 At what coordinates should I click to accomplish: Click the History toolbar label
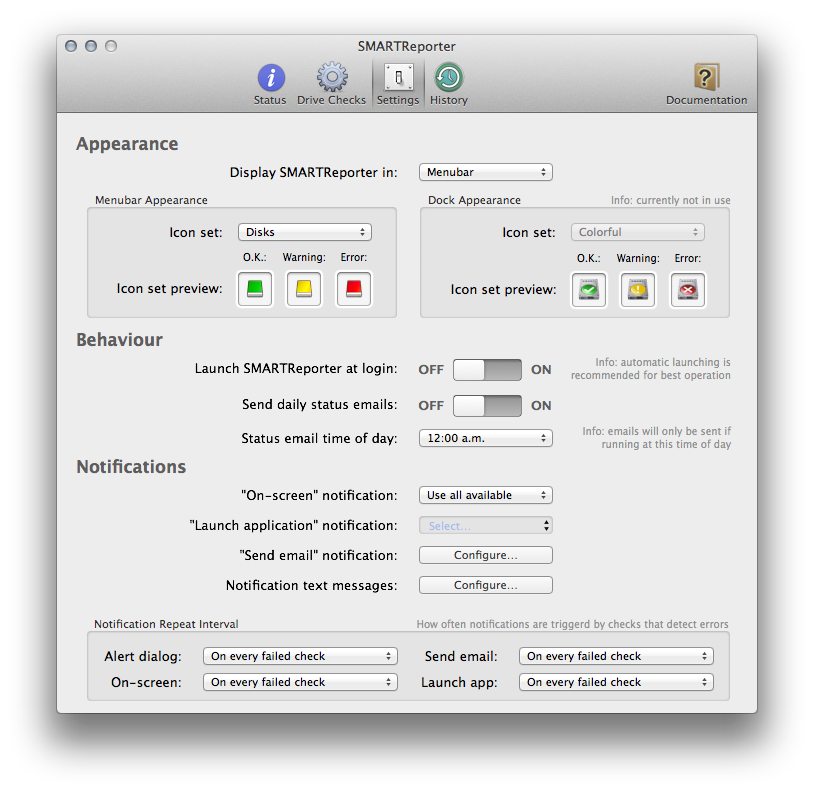449,100
